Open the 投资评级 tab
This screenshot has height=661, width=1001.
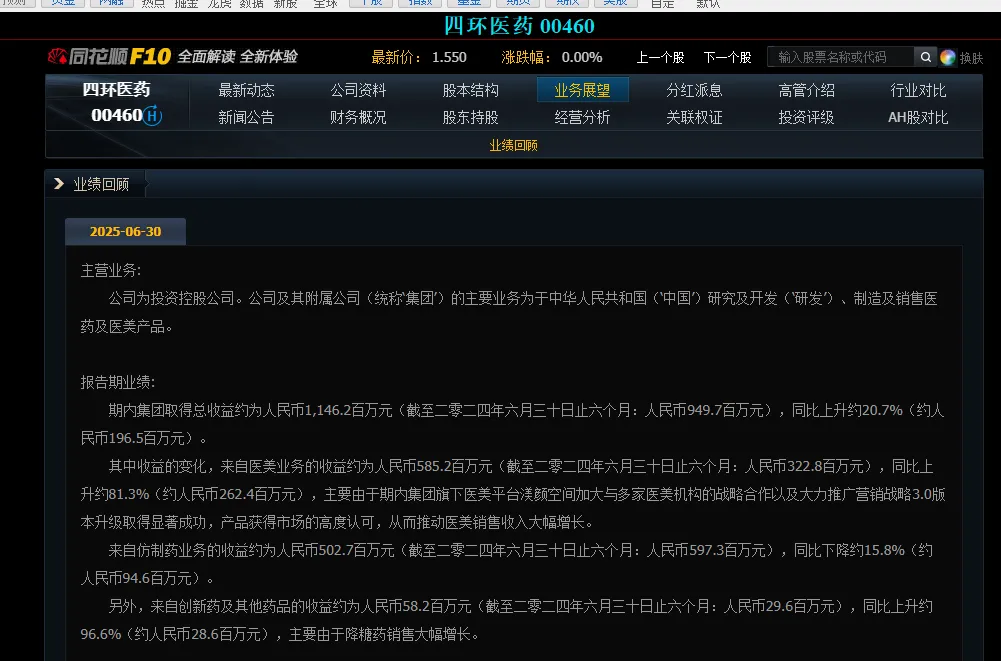tap(806, 118)
